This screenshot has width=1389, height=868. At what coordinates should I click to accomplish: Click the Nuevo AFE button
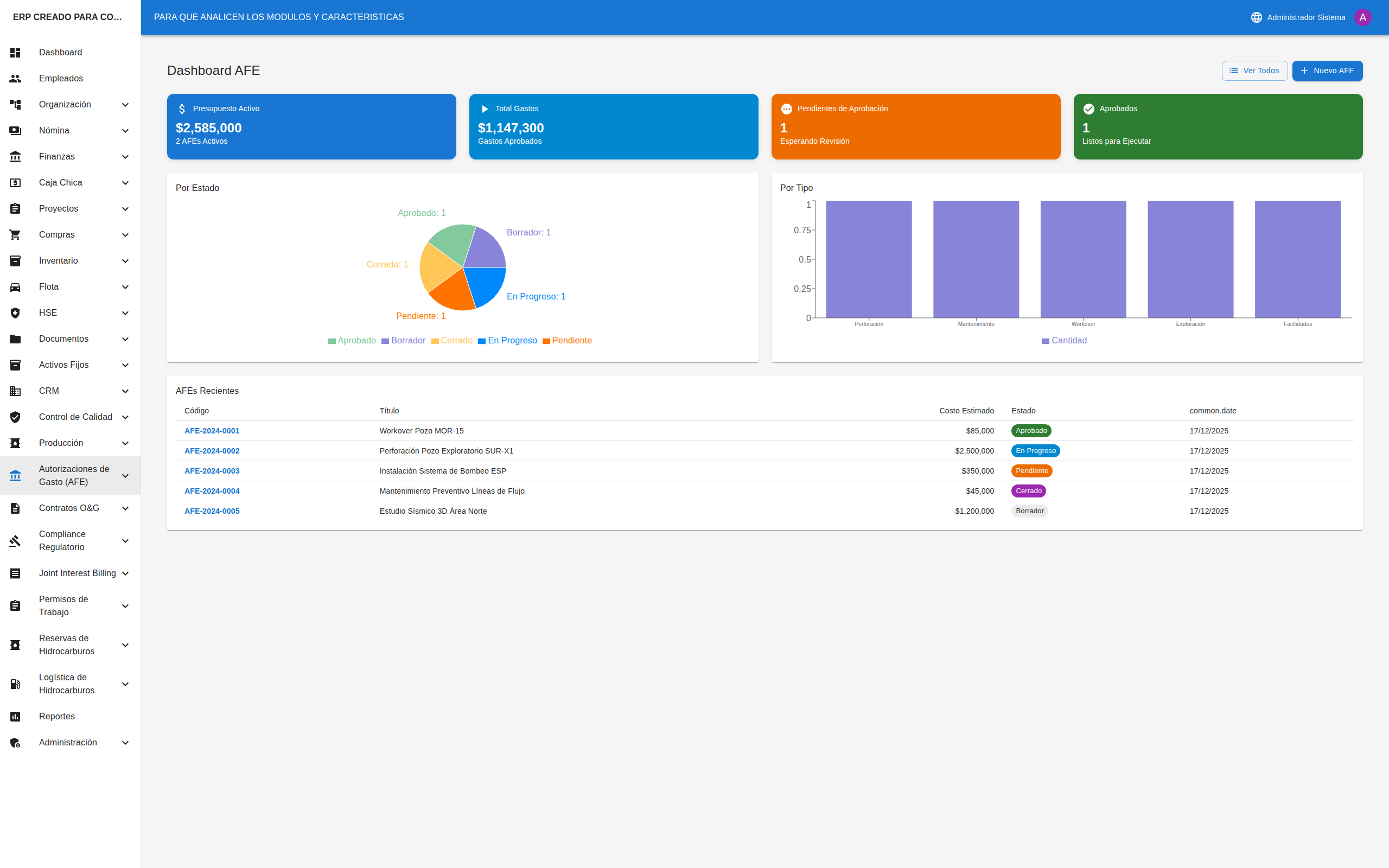tap(1327, 70)
